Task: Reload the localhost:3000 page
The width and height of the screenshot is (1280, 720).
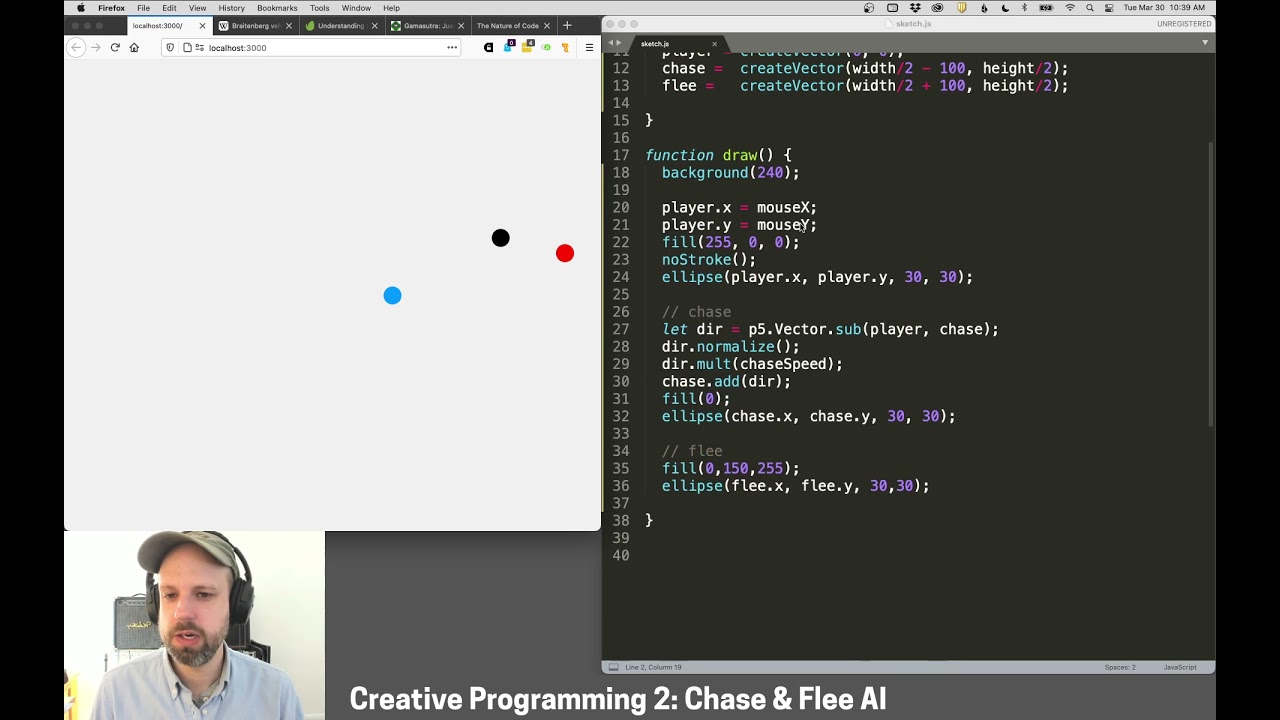Action: click(115, 47)
